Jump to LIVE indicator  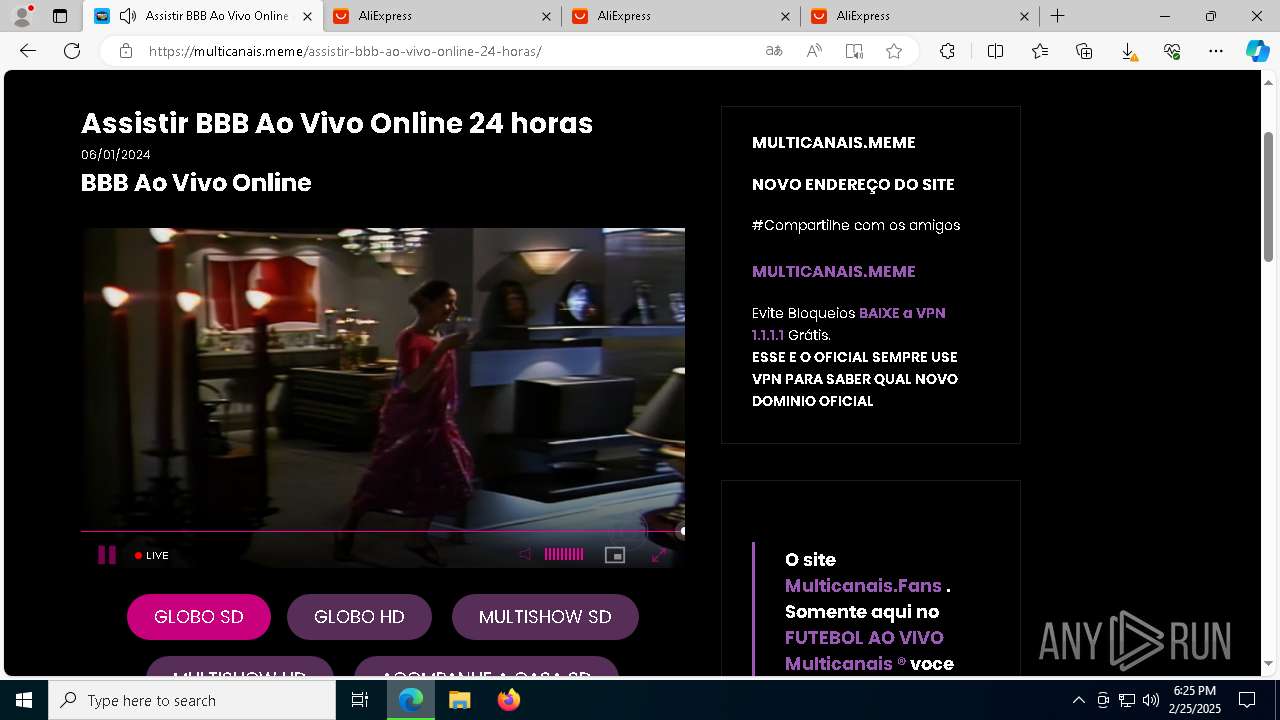point(152,555)
